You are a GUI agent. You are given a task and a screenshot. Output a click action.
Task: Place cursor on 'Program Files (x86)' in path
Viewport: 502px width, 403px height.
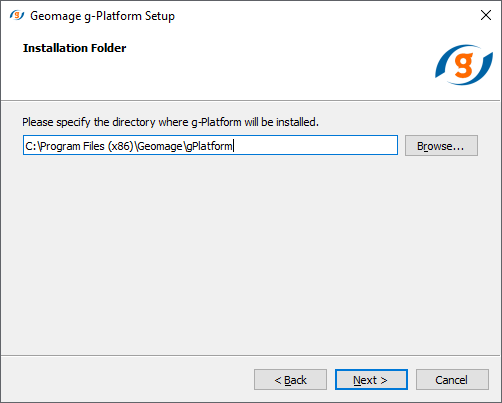87,146
